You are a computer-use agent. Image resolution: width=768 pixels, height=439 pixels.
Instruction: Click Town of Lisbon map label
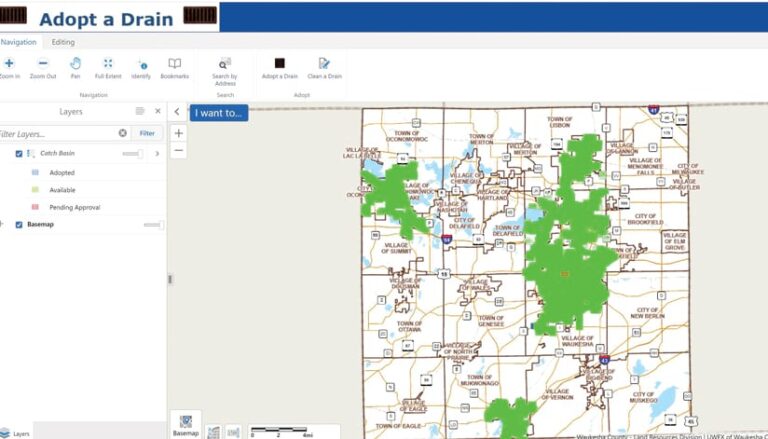(x=559, y=122)
